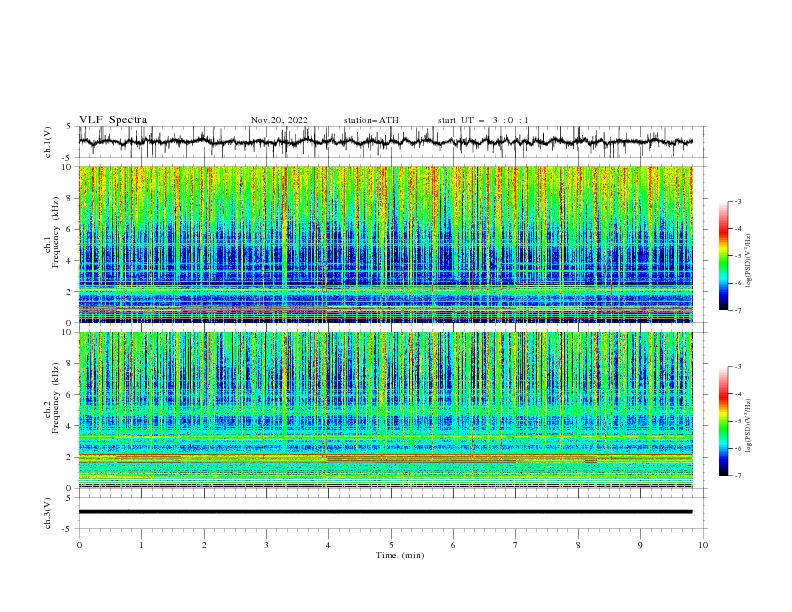Click the ch.1 spectrogram panel
This screenshot has height=612, width=792.
coord(385,244)
